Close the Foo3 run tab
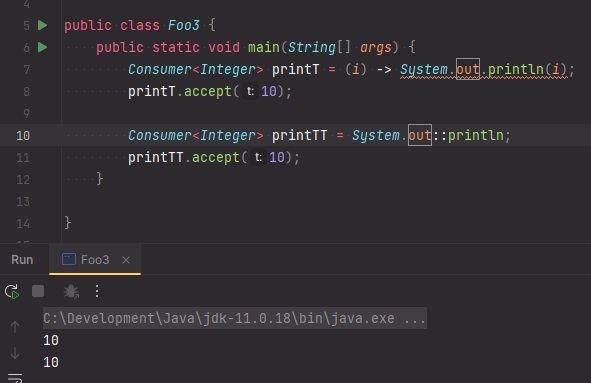The height and width of the screenshot is (383, 591). (126, 260)
